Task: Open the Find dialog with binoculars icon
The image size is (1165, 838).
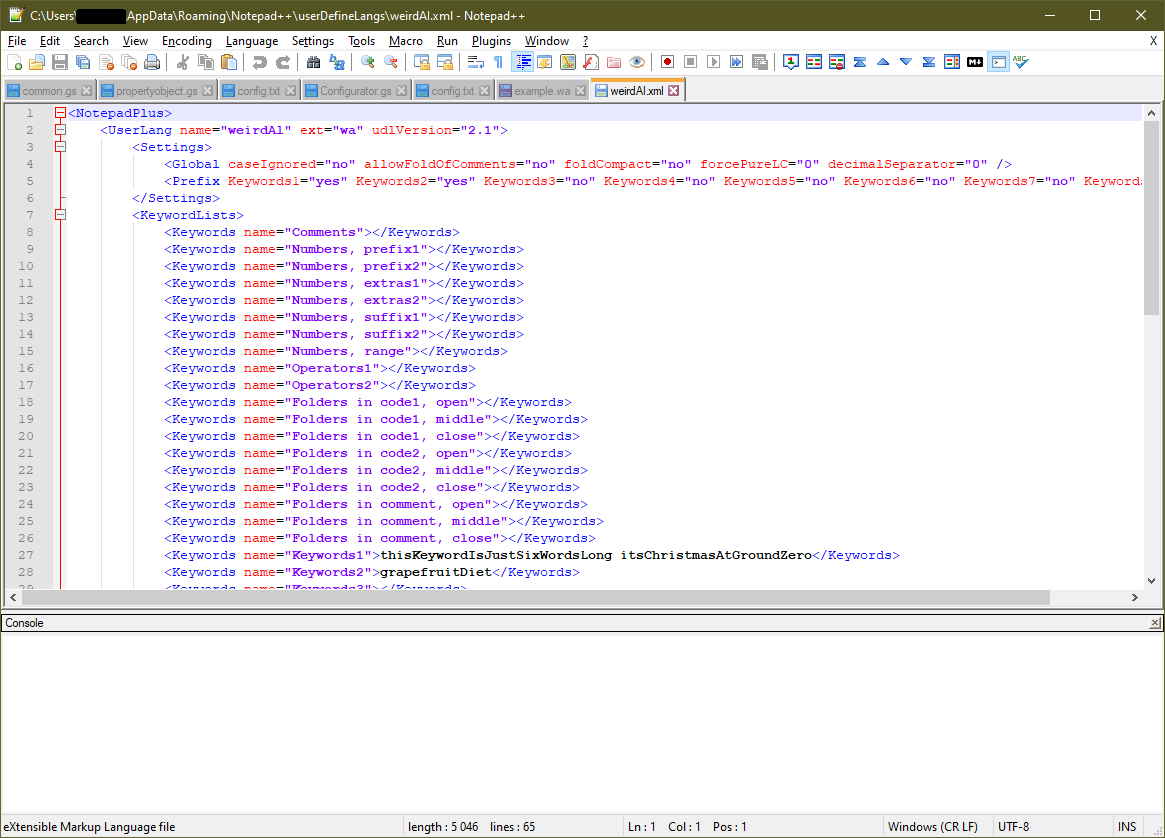Action: tap(313, 62)
